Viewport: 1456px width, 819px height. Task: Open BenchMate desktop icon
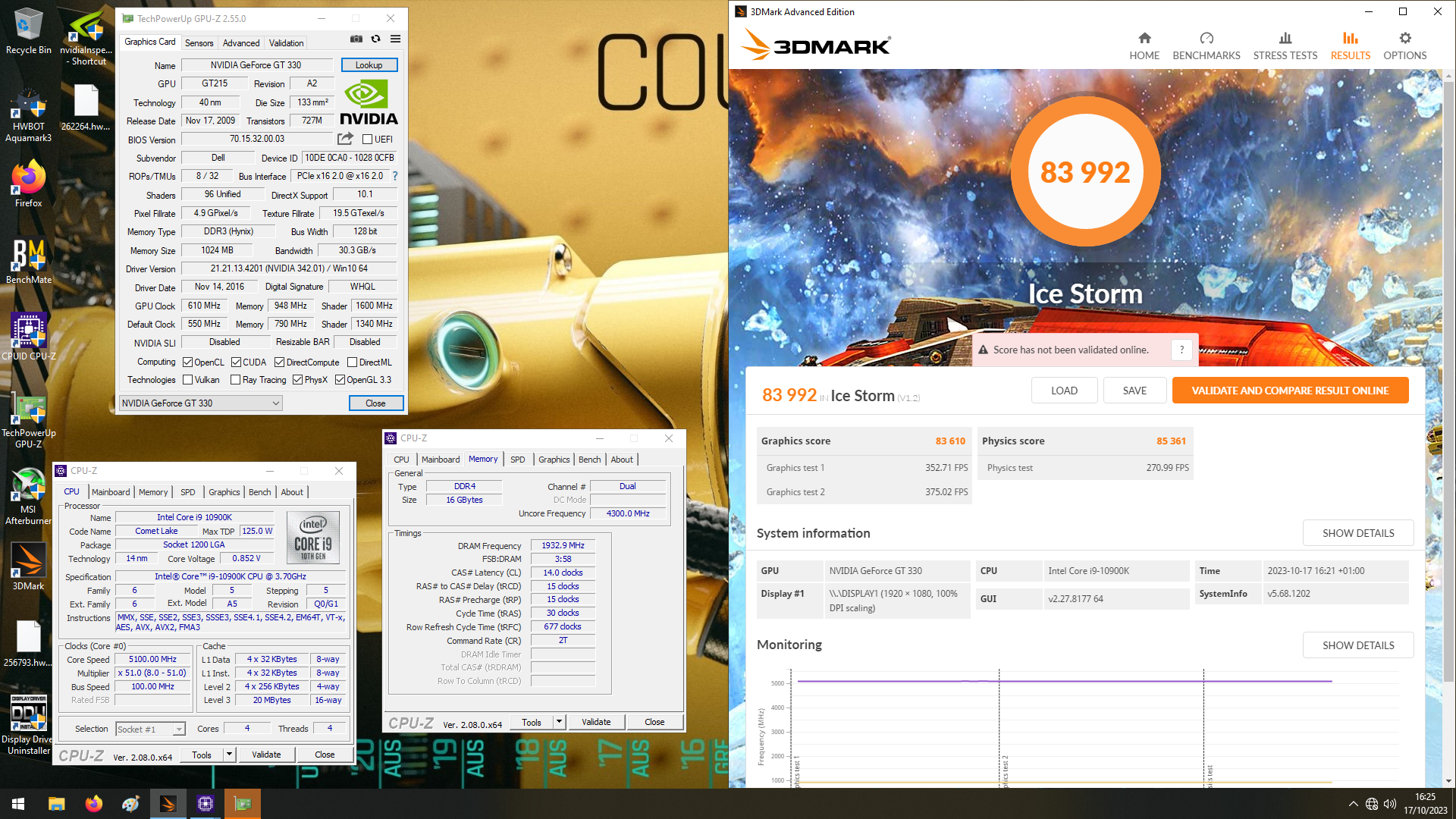coord(29,262)
